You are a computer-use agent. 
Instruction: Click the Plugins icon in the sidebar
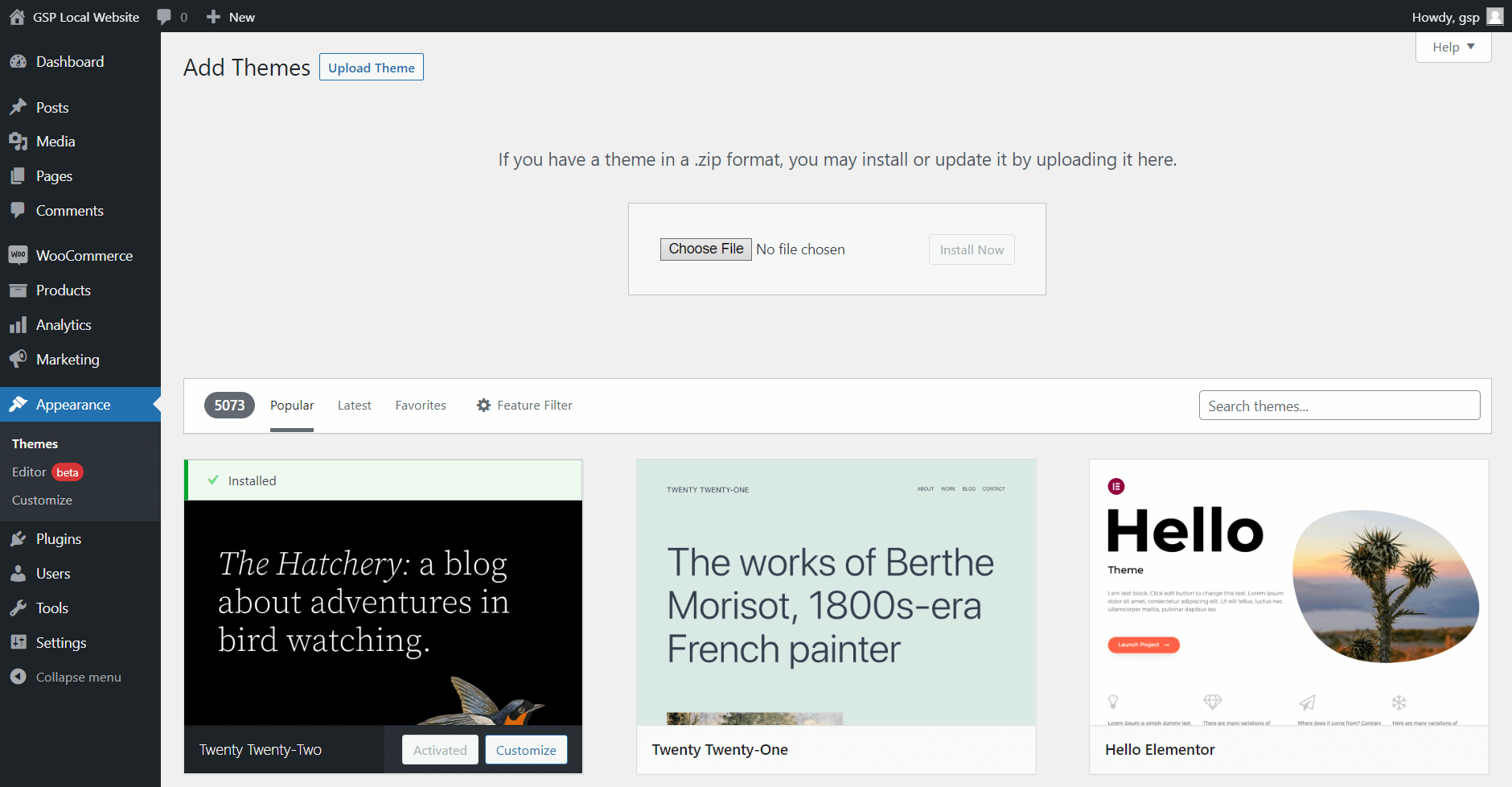pos(19,538)
